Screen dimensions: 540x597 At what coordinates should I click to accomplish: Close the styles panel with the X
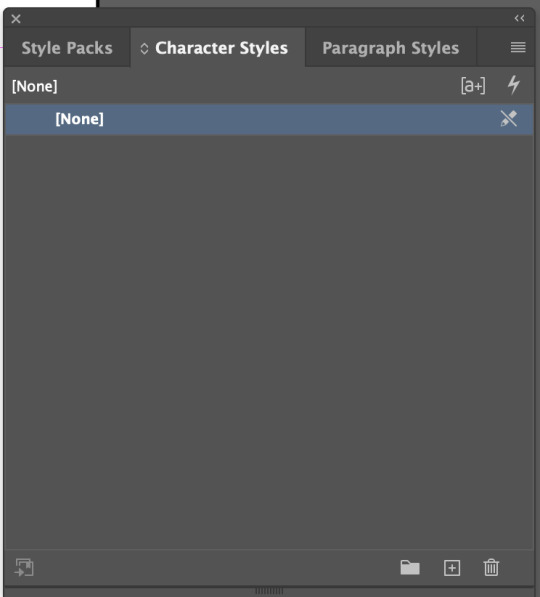point(16,19)
